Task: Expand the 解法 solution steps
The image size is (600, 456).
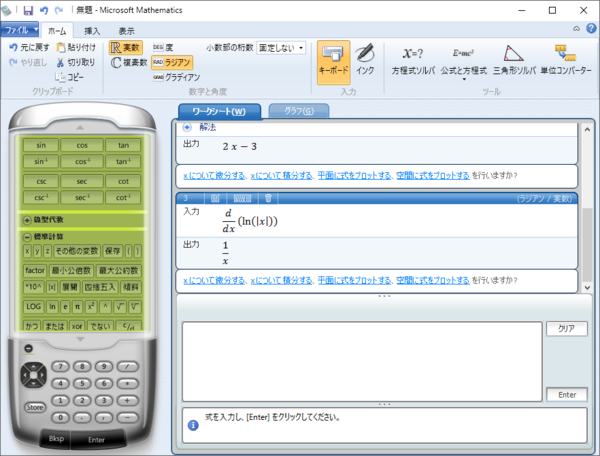Action: [x=187, y=127]
